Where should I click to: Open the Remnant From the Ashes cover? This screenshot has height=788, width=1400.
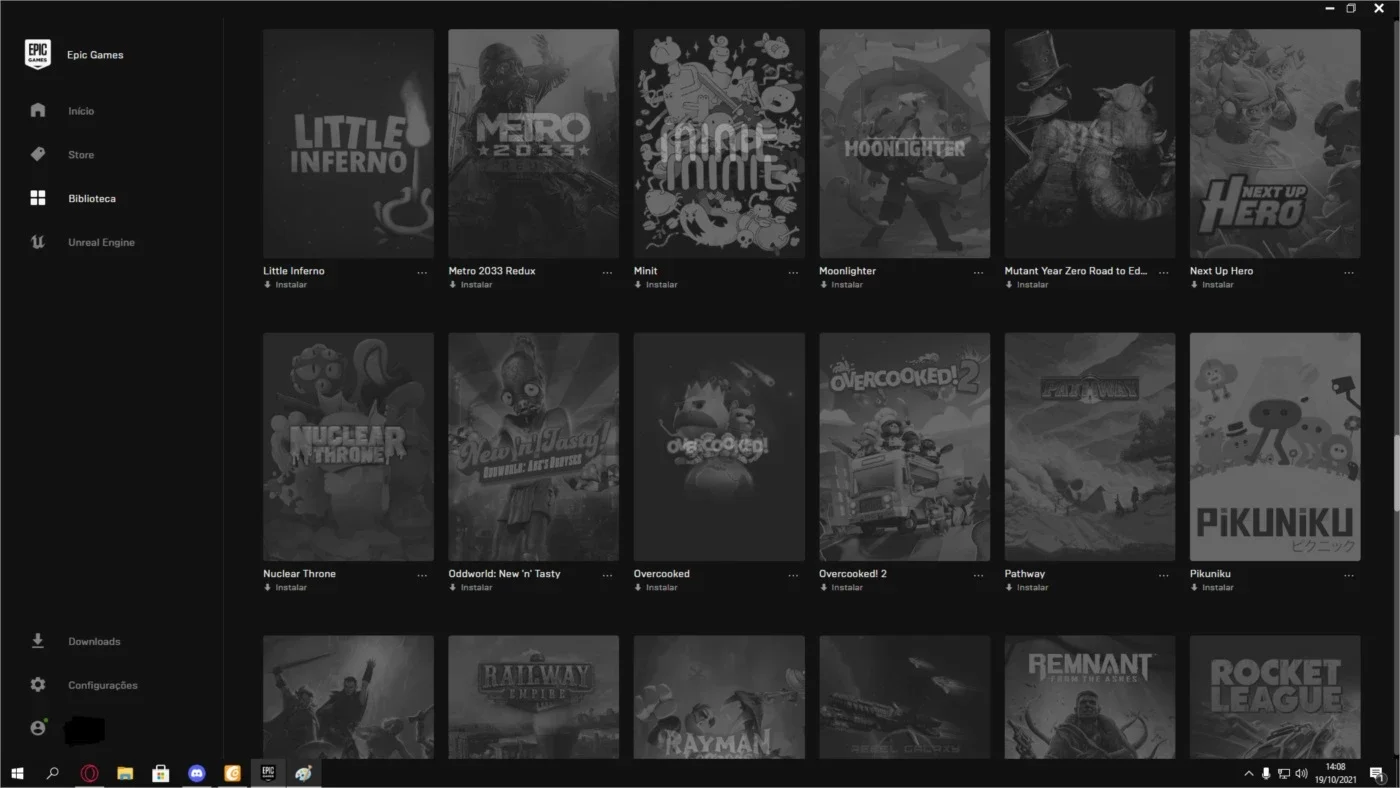tap(1090, 697)
